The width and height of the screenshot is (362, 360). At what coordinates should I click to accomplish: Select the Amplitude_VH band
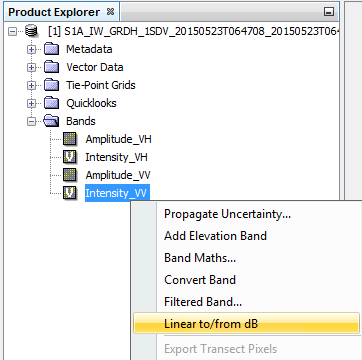point(118,139)
